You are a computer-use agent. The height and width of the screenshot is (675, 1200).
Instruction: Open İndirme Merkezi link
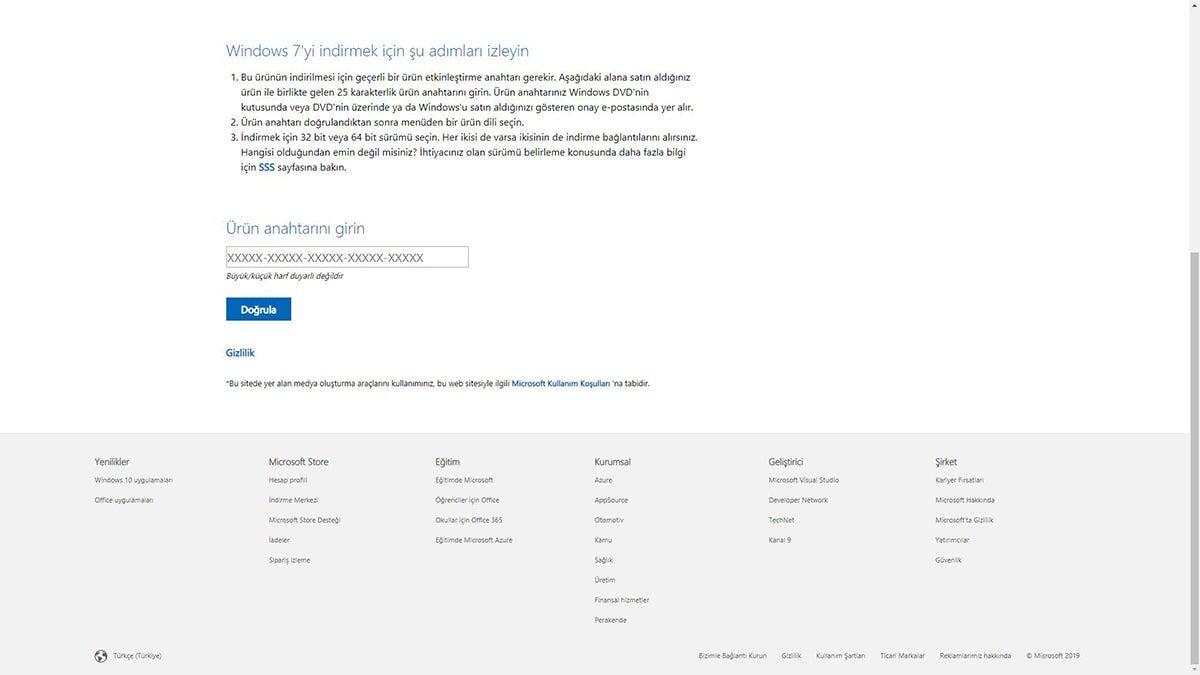click(x=291, y=500)
